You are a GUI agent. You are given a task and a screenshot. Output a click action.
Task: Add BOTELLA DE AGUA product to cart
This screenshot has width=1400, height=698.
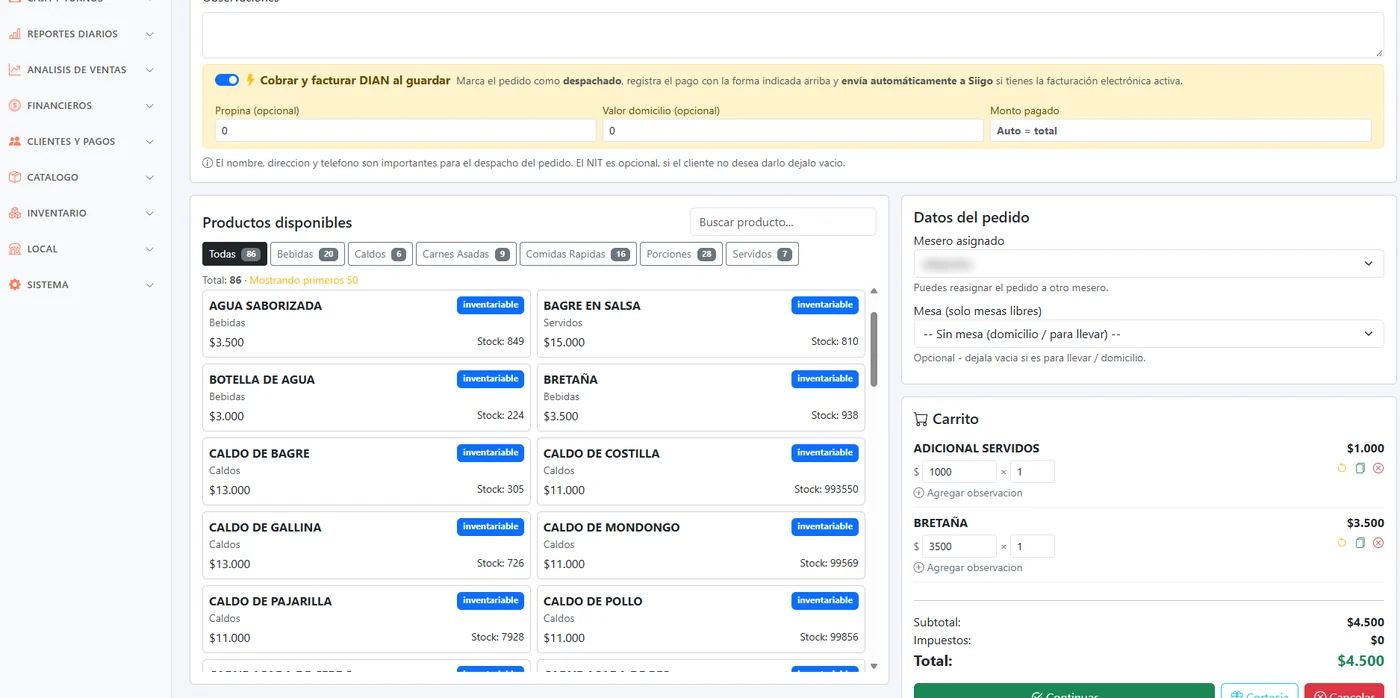point(366,398)
